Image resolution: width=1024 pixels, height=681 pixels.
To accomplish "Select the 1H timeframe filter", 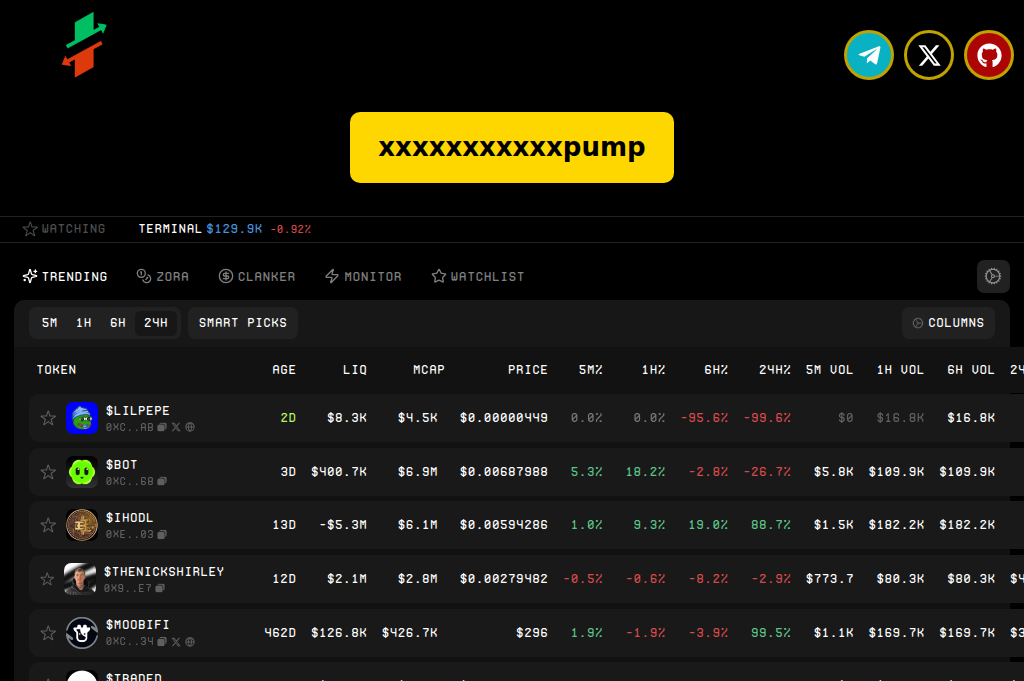I will coord(83,322).
